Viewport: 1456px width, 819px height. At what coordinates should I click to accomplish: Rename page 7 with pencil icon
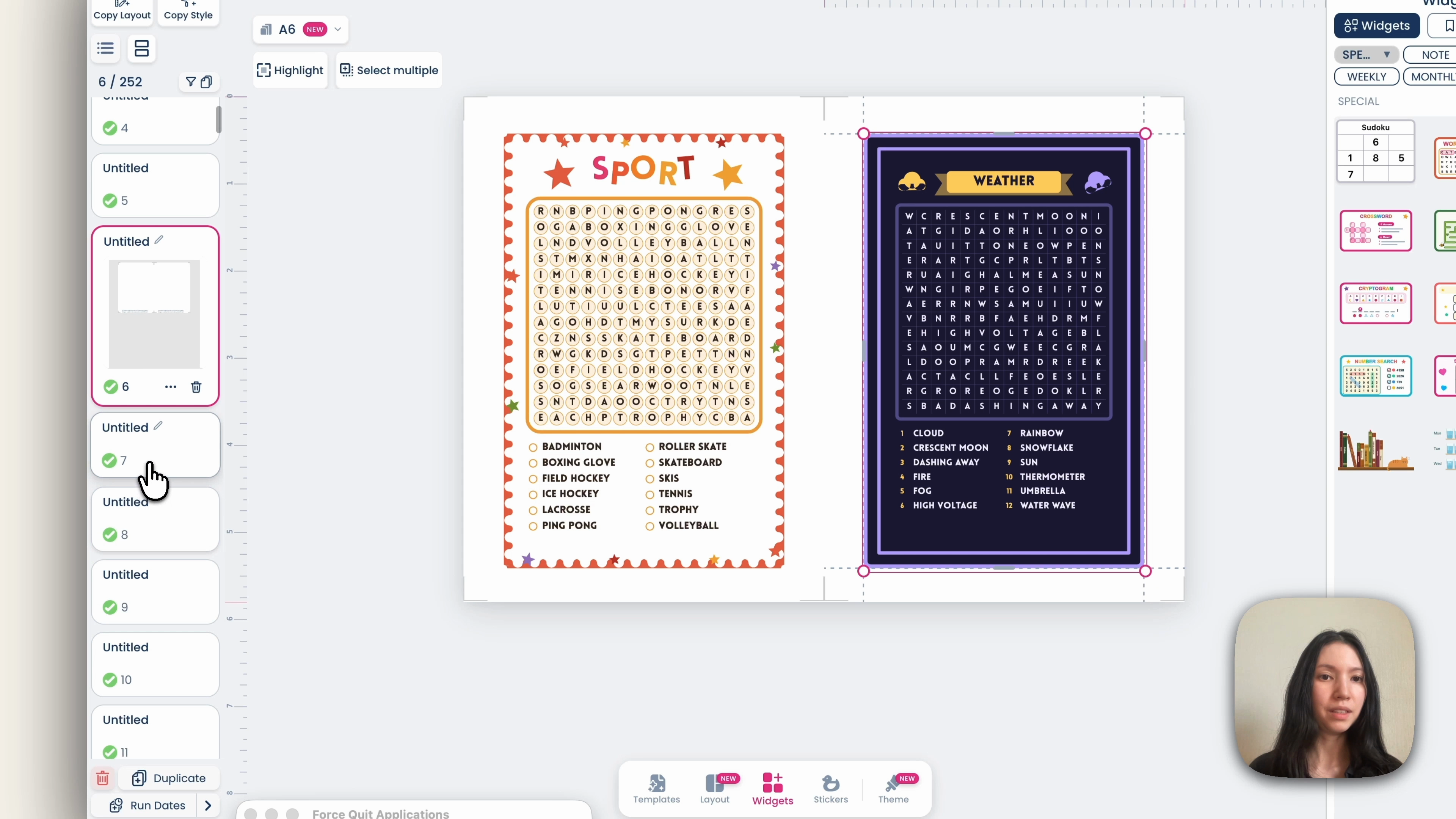158,426
